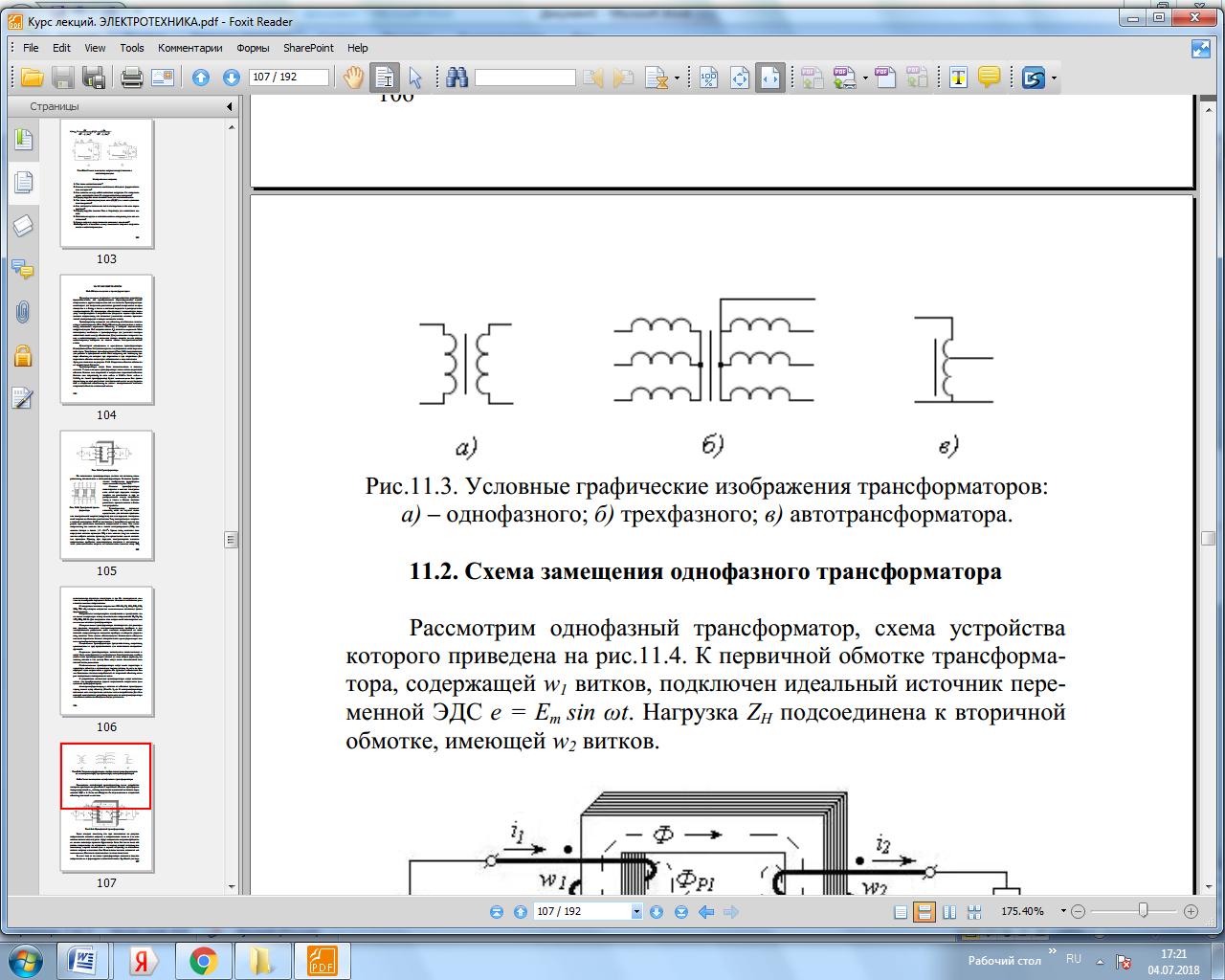This screenshot has height=980, width=1225.
Task: Click the Find Next result icon
Action: tap(624, 78)
